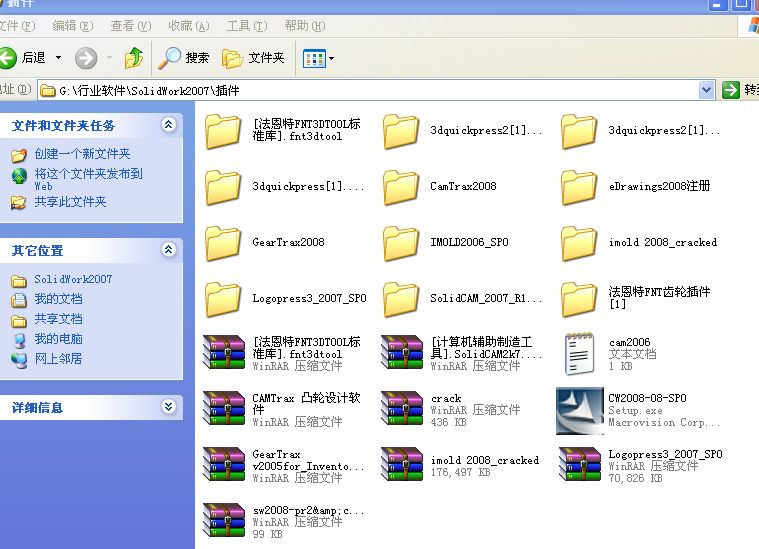Select the [法恩特FNT3DTOOL标准库].fnt3dtool folder icon
The image size is (759, 549).
pos(223,131)
